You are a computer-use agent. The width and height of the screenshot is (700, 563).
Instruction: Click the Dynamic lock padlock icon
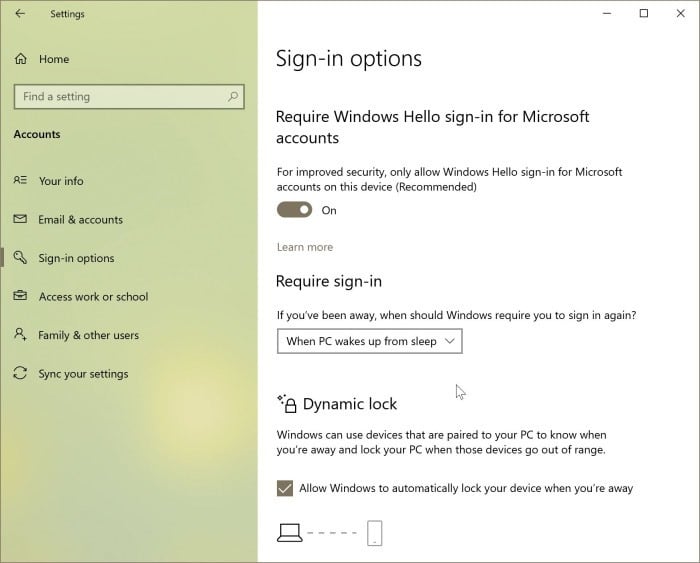pos(287,404)
